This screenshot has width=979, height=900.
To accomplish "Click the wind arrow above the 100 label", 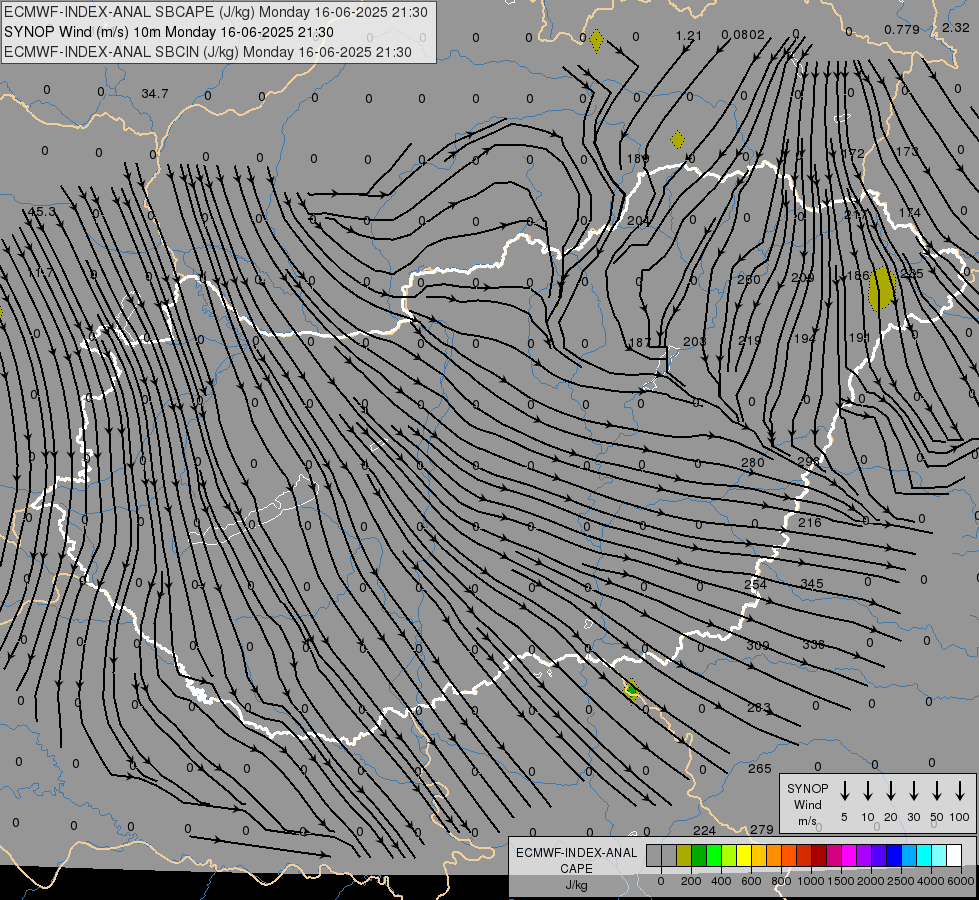I will tap(960, 791).
